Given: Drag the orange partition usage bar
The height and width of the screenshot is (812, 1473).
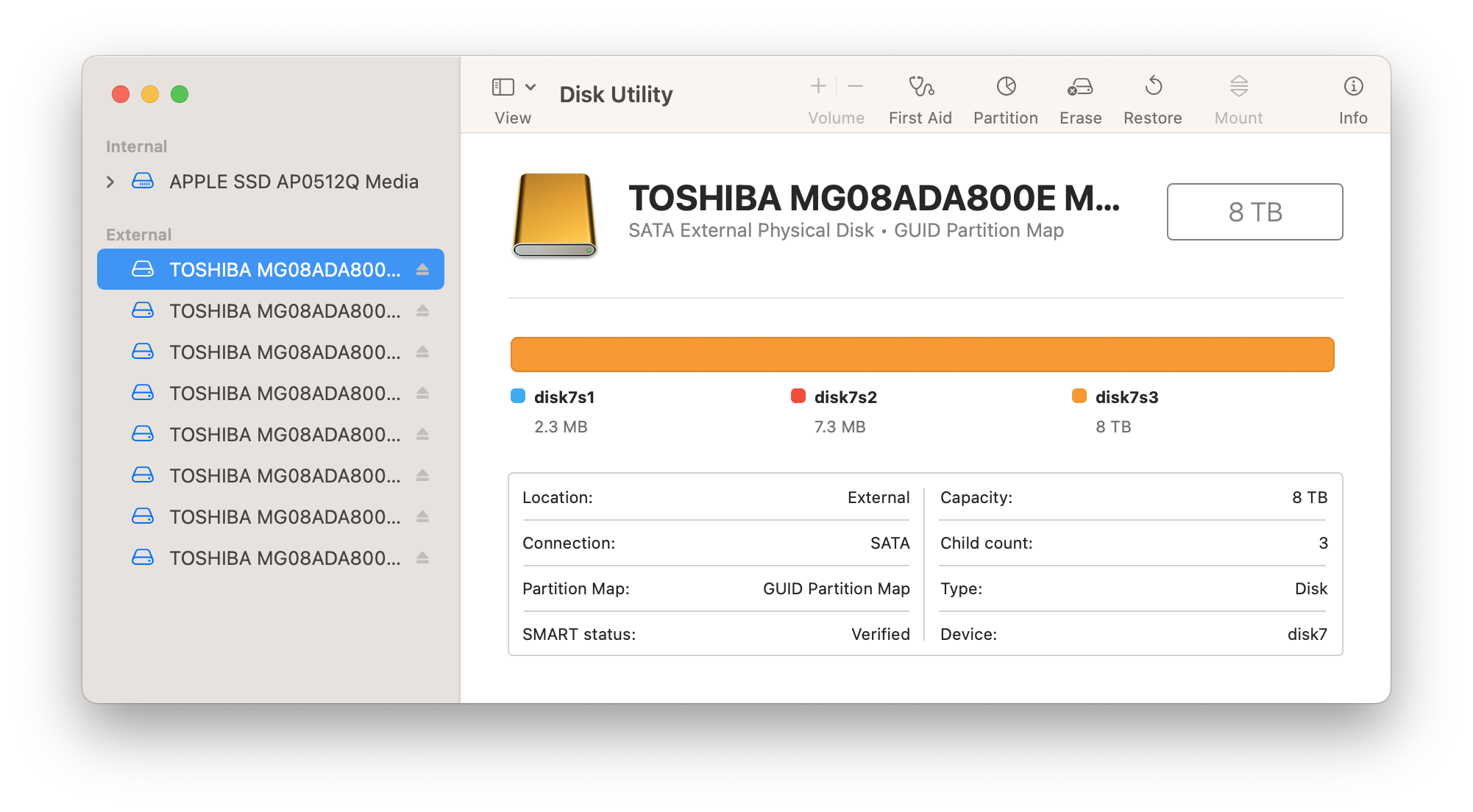Looking at the screenshot, I should click(922, 354).
